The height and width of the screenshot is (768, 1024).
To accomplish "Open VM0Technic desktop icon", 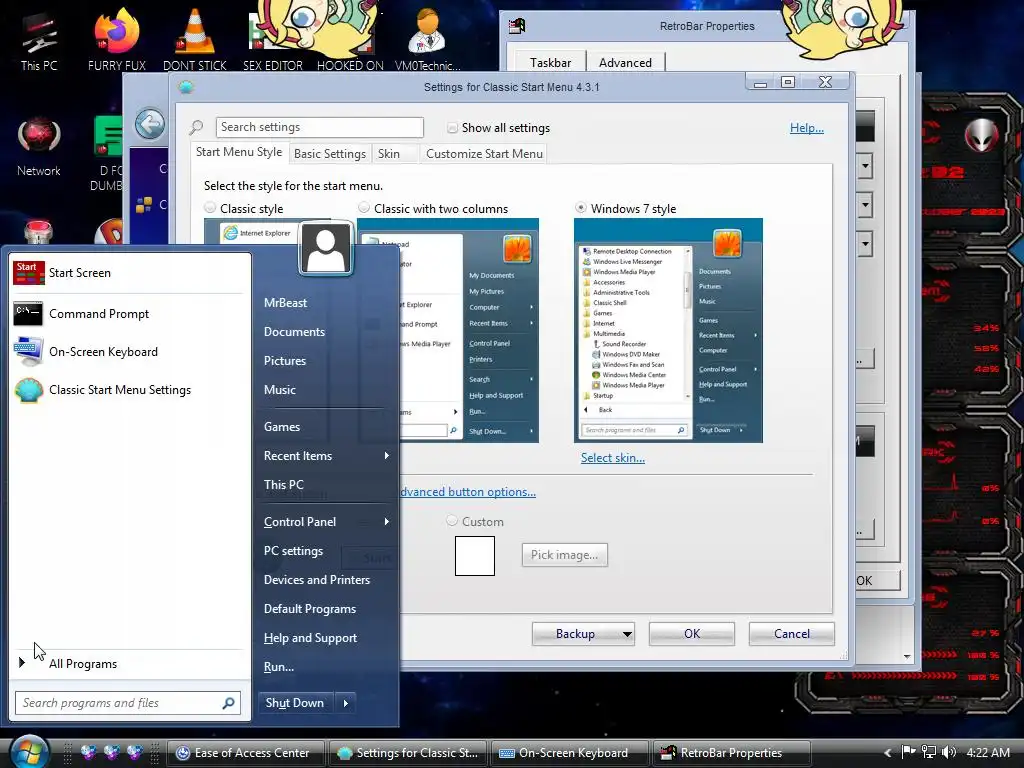I will (x=427, y=40).
